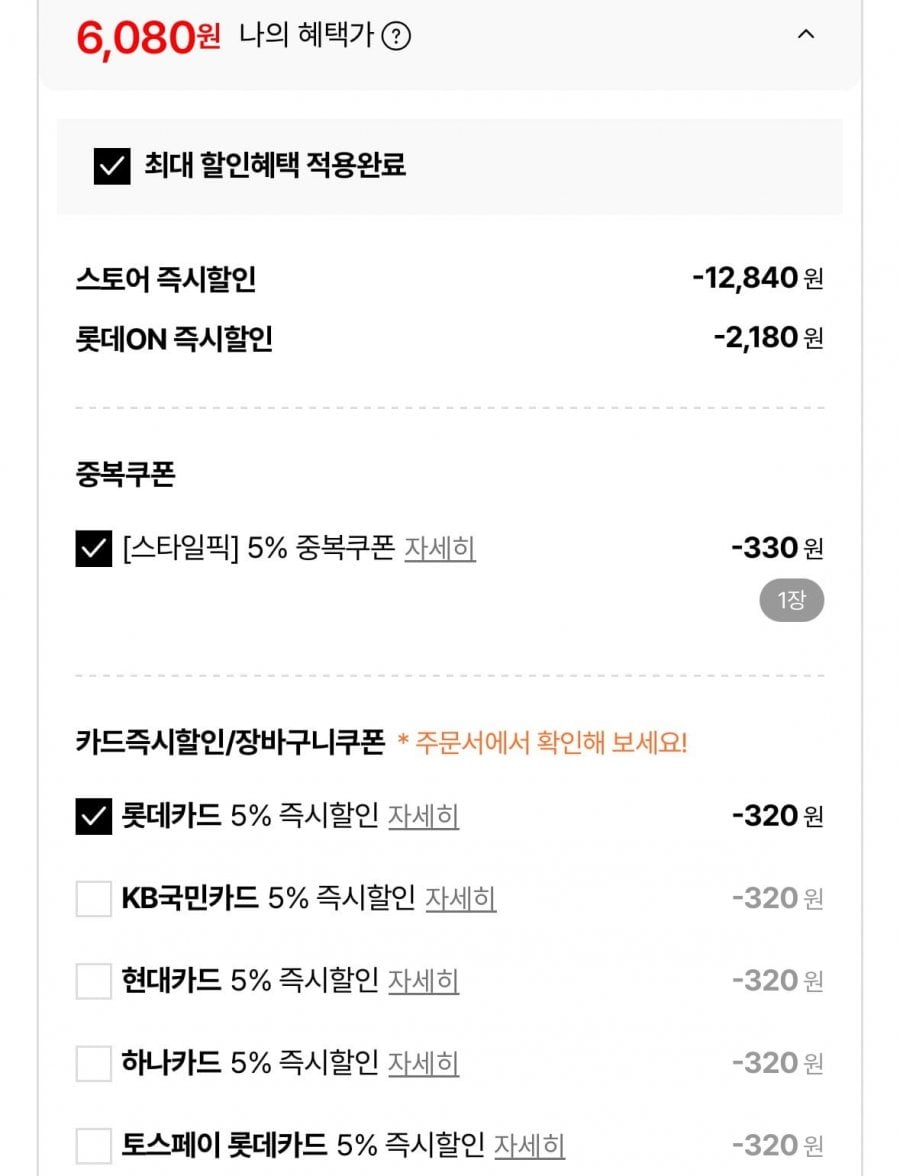Uncheck 롯데카드 5% 즉시할인 checkbox
The image size is (900, 1176).
[94, 817]
